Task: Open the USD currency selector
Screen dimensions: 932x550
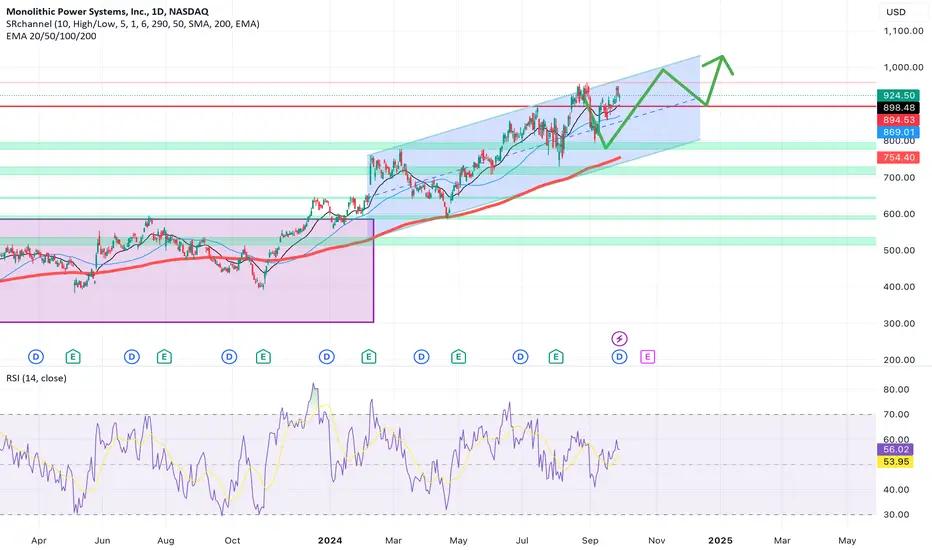Action: pyautogui.click(x=896, y=12)
